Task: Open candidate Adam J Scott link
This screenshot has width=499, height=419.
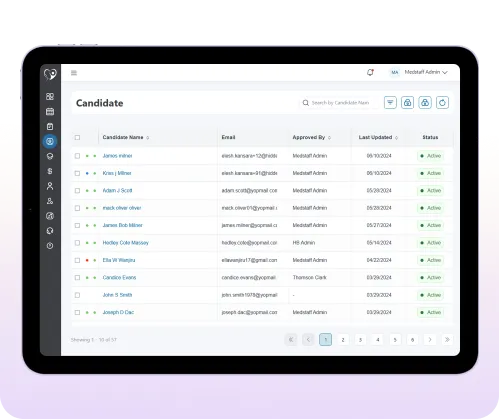Action: point(117,190)
